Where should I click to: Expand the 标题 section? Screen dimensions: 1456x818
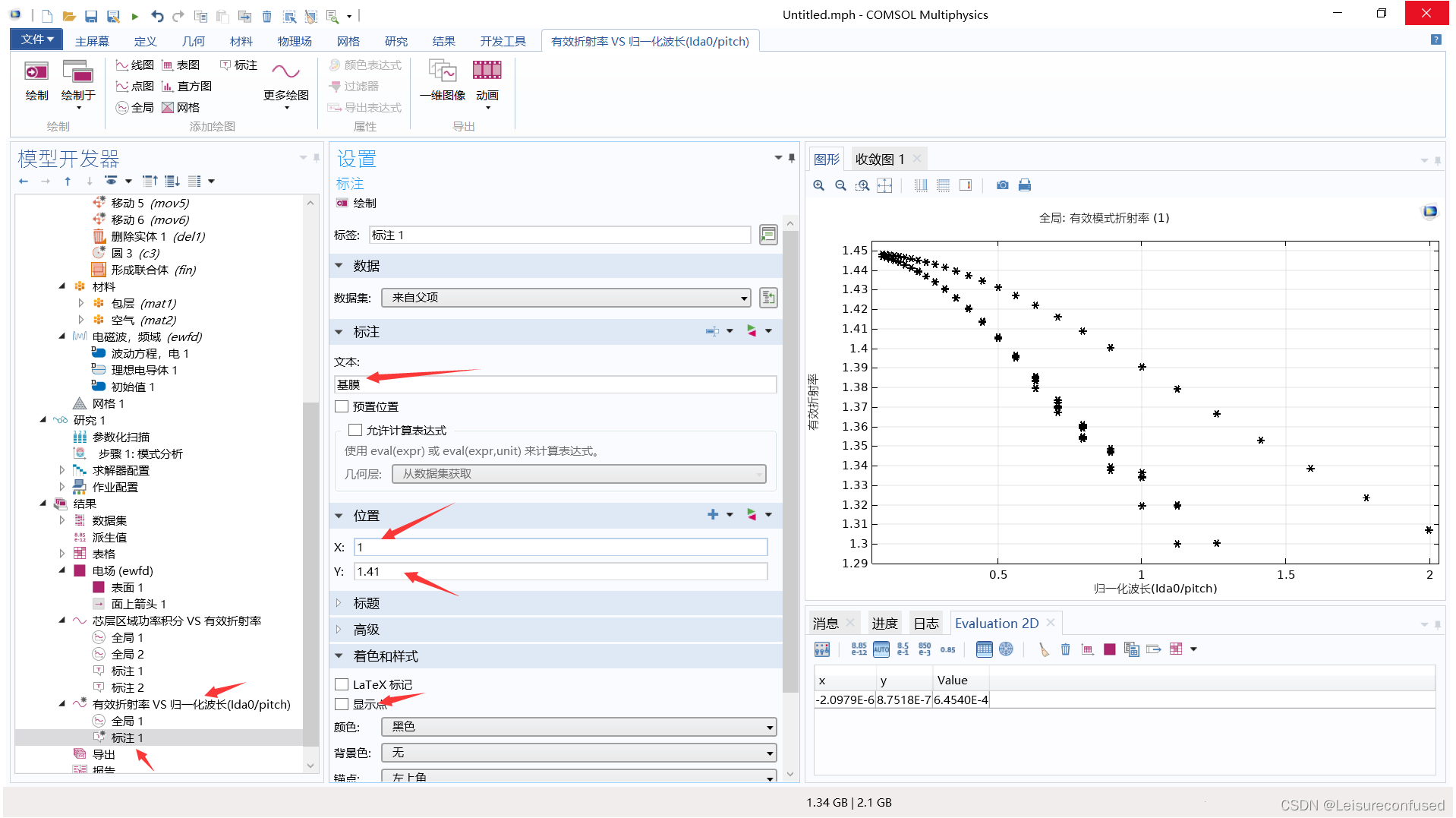[339, 604]
